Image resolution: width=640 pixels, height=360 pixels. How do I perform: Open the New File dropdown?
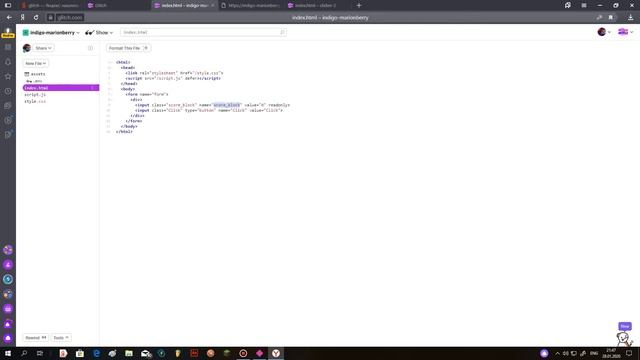36,63
